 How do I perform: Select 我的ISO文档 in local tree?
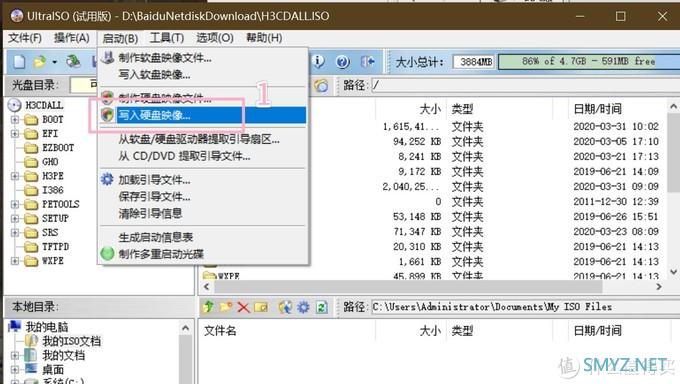(x=63, y=341)
